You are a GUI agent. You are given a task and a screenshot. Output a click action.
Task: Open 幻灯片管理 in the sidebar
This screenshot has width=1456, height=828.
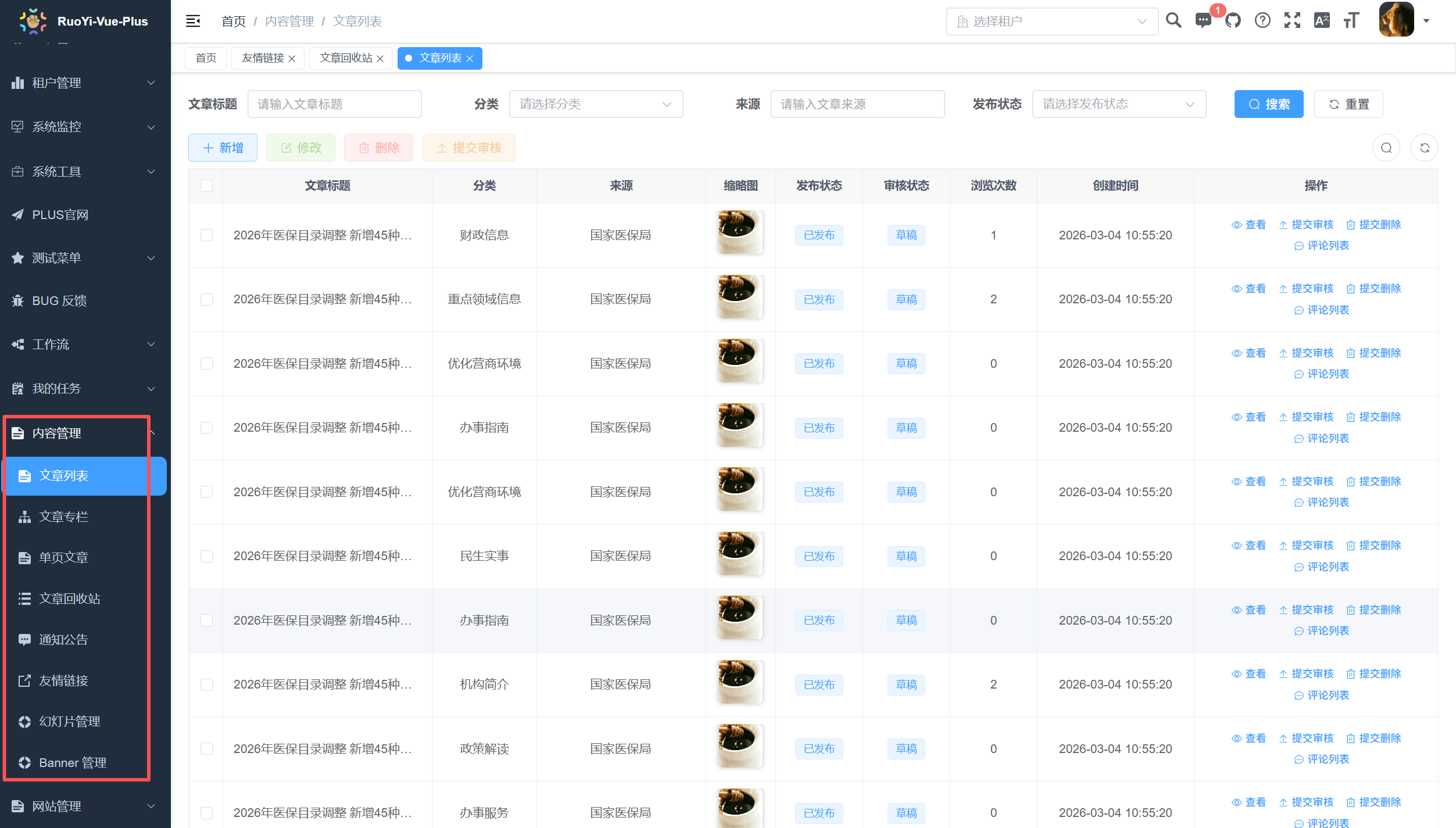tap(85, 722)
